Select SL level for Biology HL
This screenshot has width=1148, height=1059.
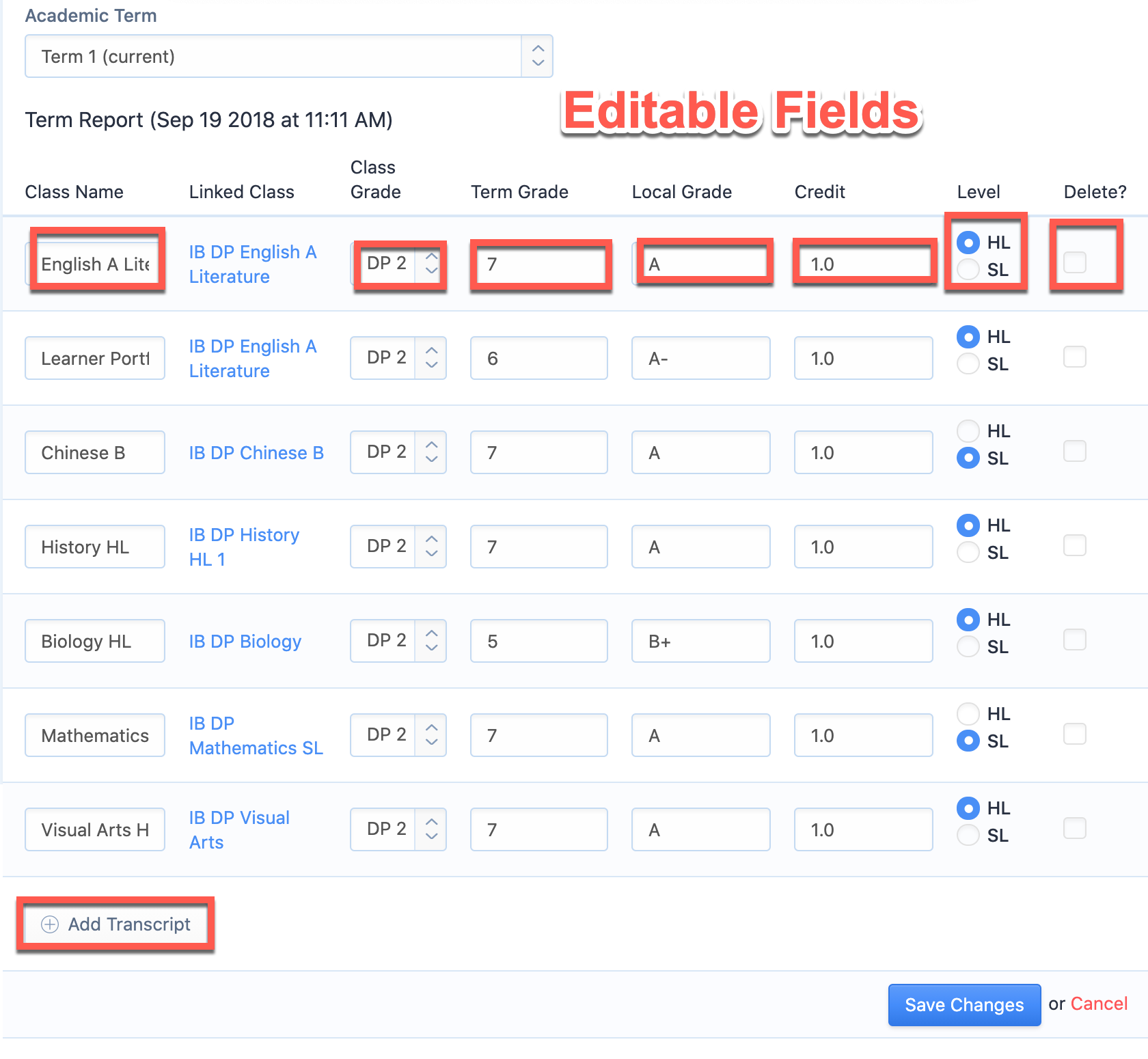tap(968, 646)
